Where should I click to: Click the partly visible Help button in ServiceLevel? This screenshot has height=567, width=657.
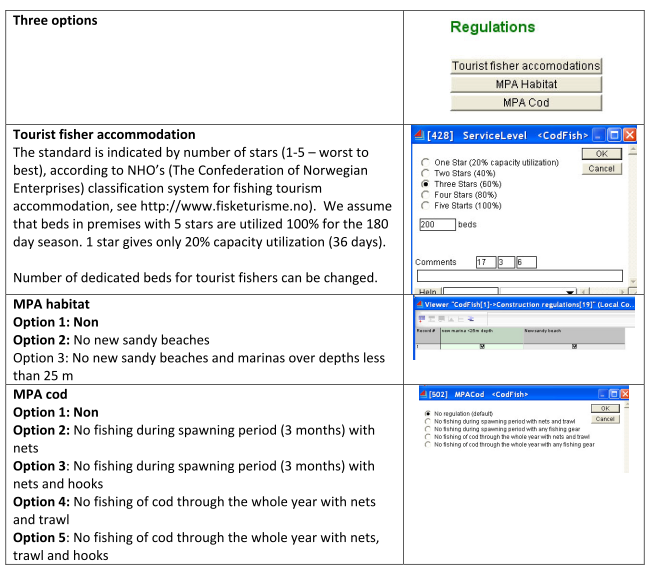click(427, 291)
